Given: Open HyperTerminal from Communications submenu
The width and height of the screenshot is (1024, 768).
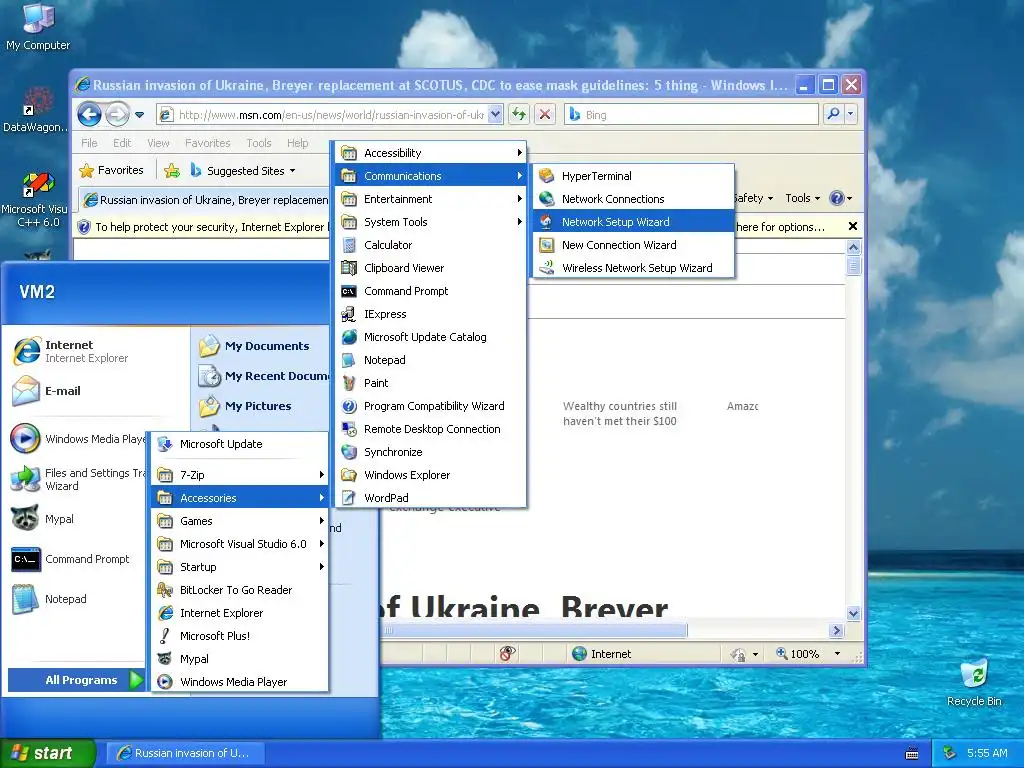Looking at the screenshot, I should (633, 176).
